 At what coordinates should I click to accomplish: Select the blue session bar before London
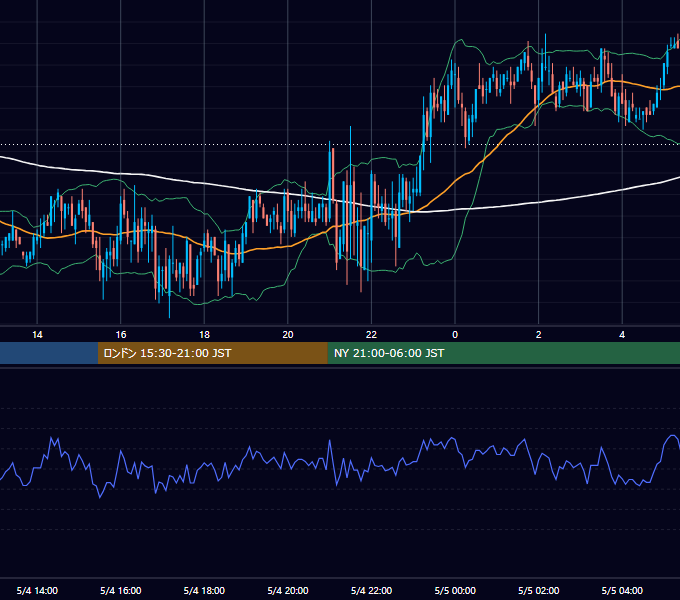coord(49,353)
